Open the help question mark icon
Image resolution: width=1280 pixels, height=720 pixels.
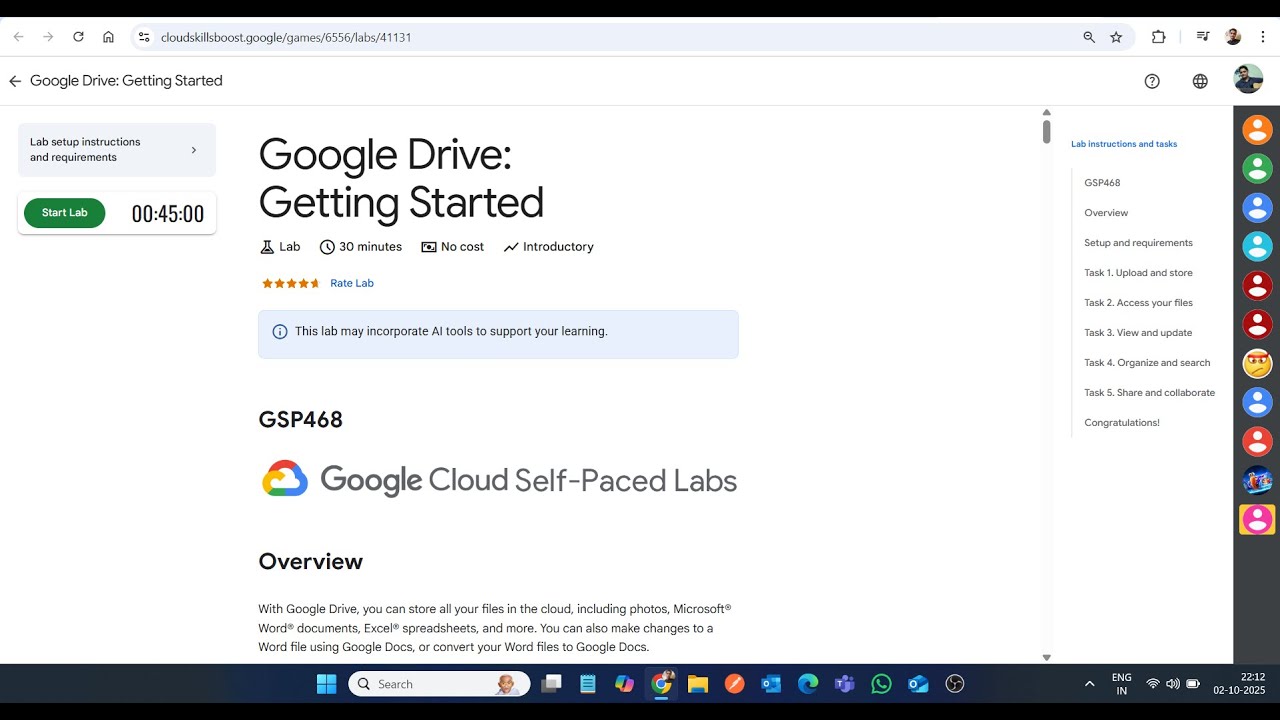click(1152, 81)
